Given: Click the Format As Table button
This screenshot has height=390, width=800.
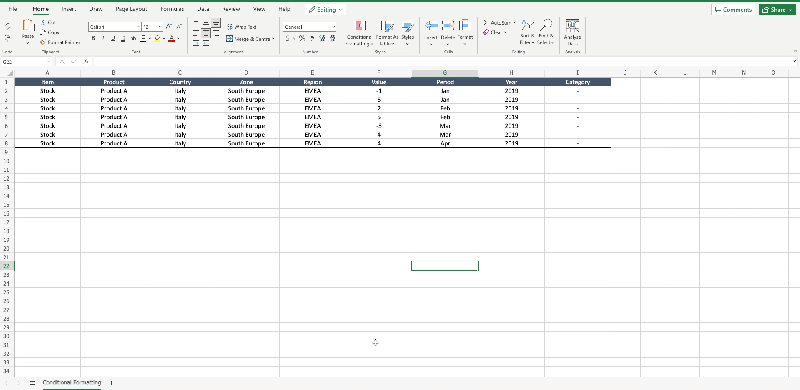Looking at the screenshot, I should [387, 33].
